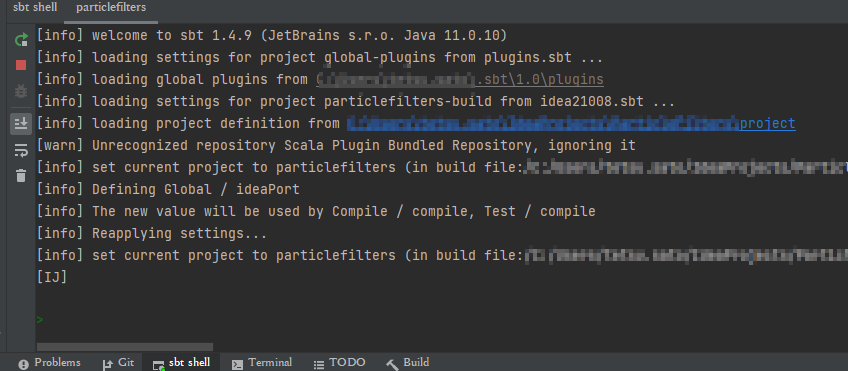Click the sbt shell icon in the bottom bar
Screen dimensions: 848x371
click(x=158, y=365)
